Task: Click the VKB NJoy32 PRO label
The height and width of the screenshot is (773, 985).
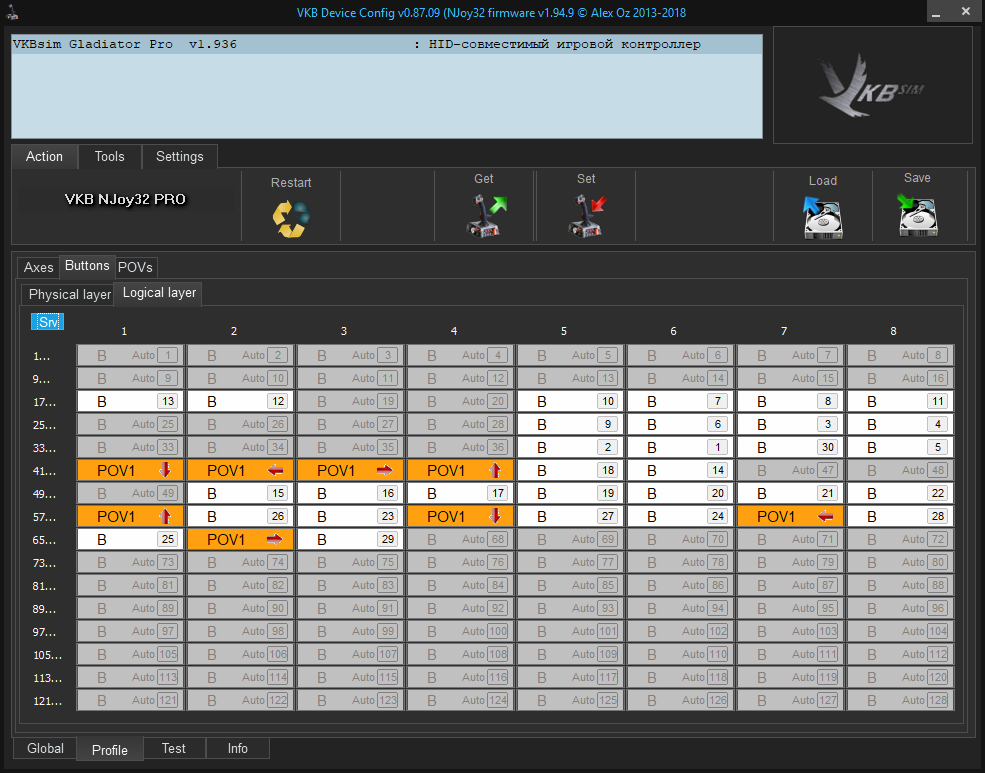Action: [125, 200]
